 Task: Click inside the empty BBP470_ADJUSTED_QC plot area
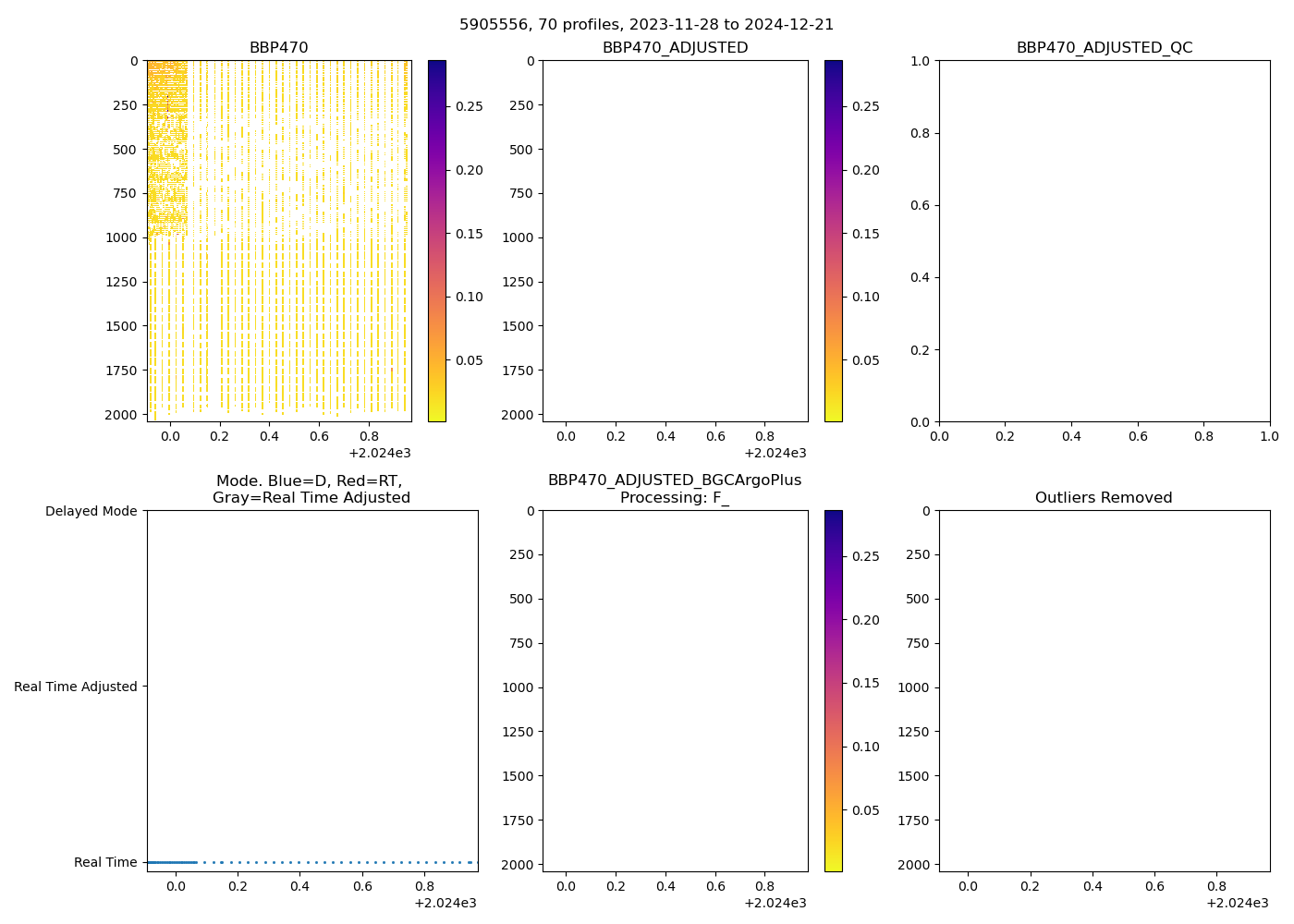point(1104,240)
